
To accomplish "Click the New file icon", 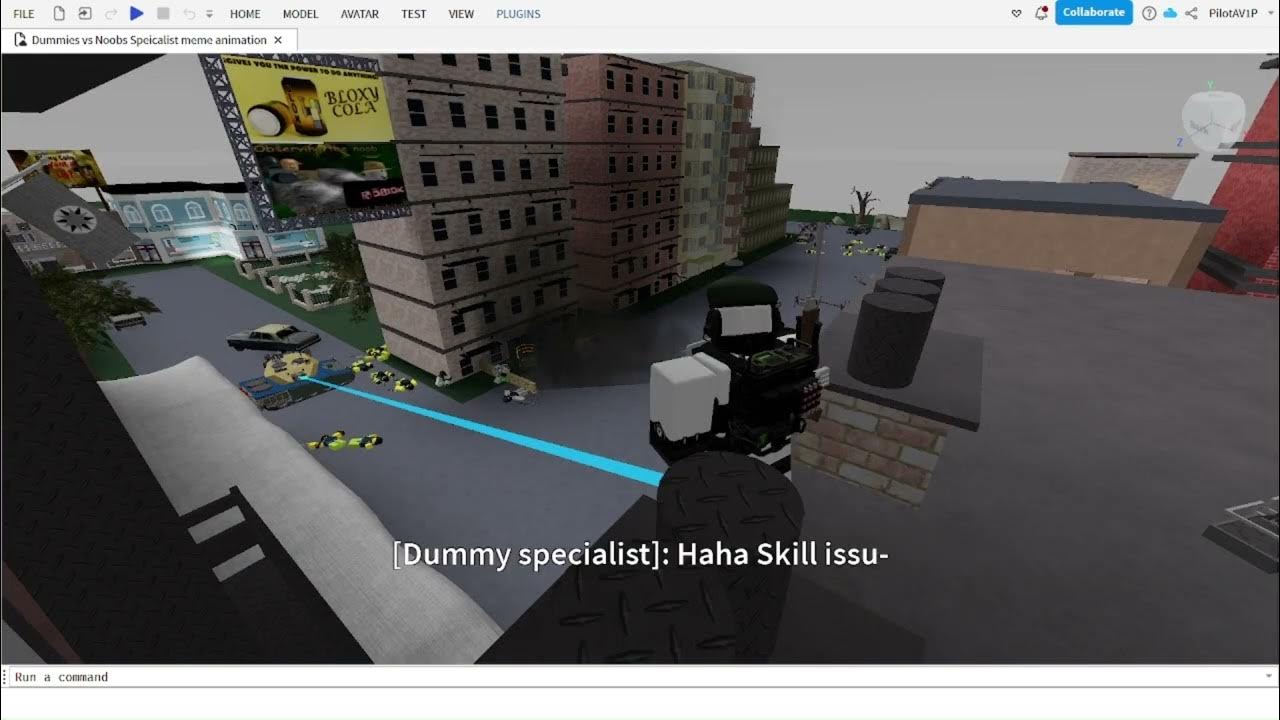I will (59, 14).
